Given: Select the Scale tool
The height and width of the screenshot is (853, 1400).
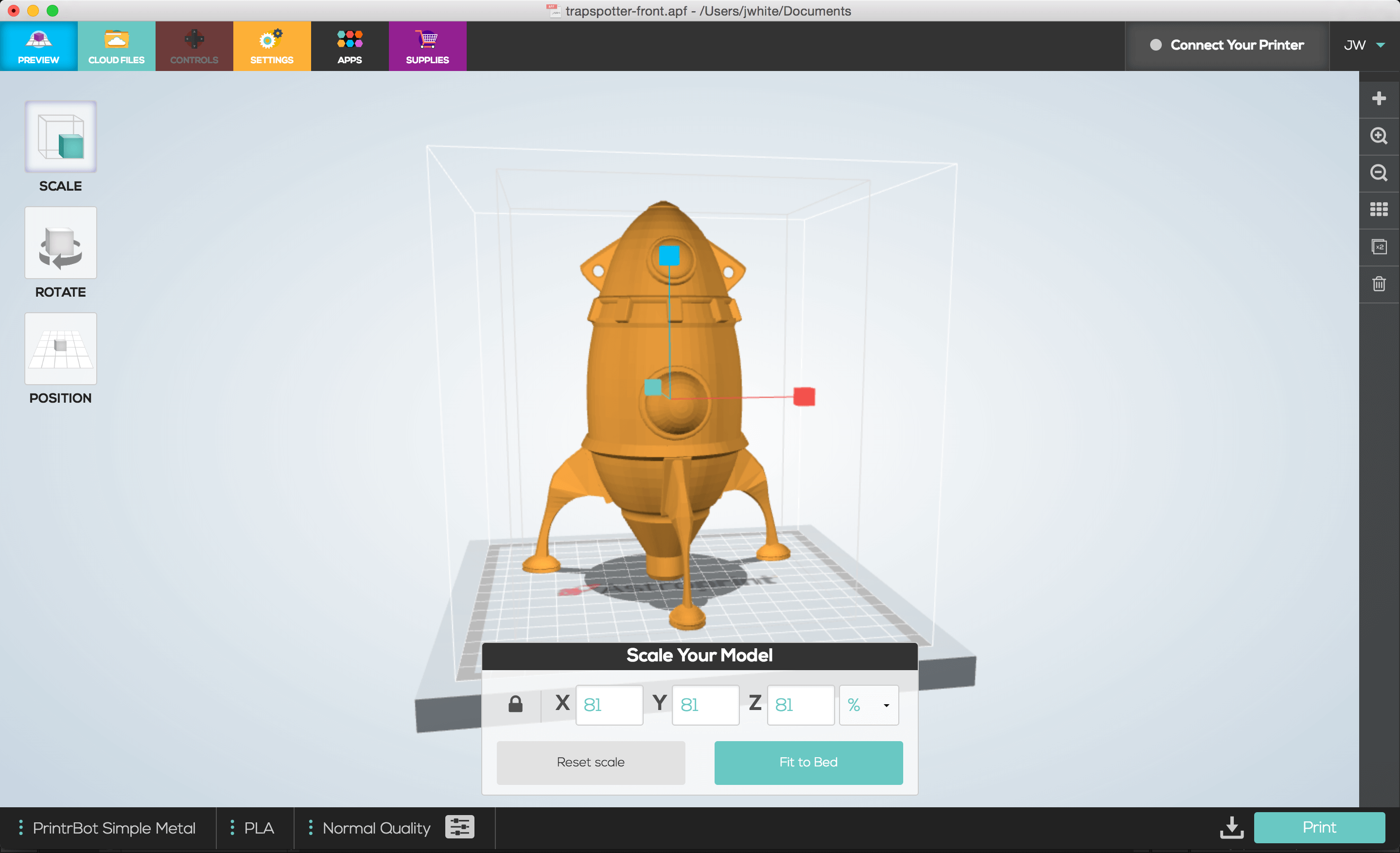Looking at the screenshot, I should (x=61, y=137).
